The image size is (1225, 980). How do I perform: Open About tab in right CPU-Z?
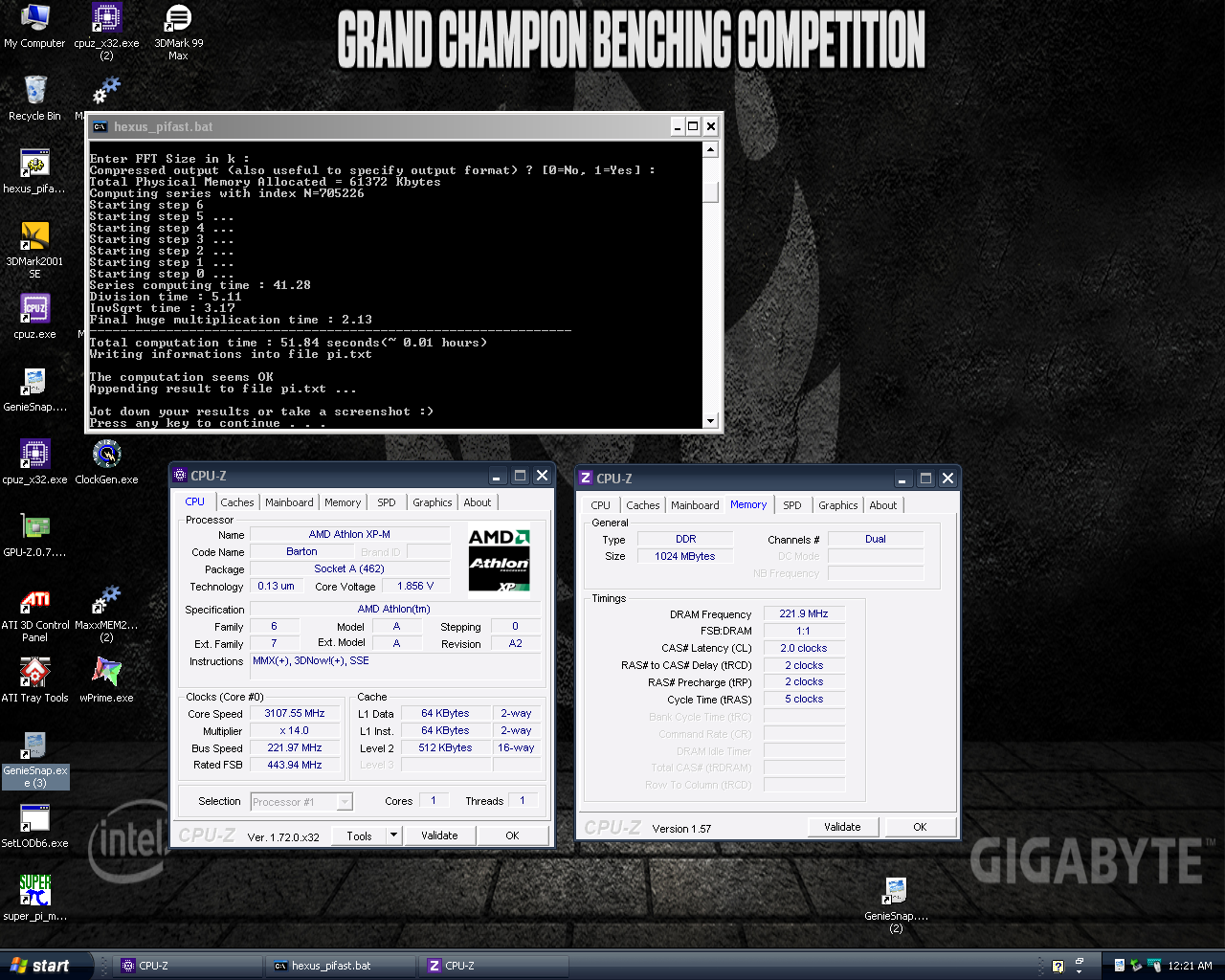point(883,505)
